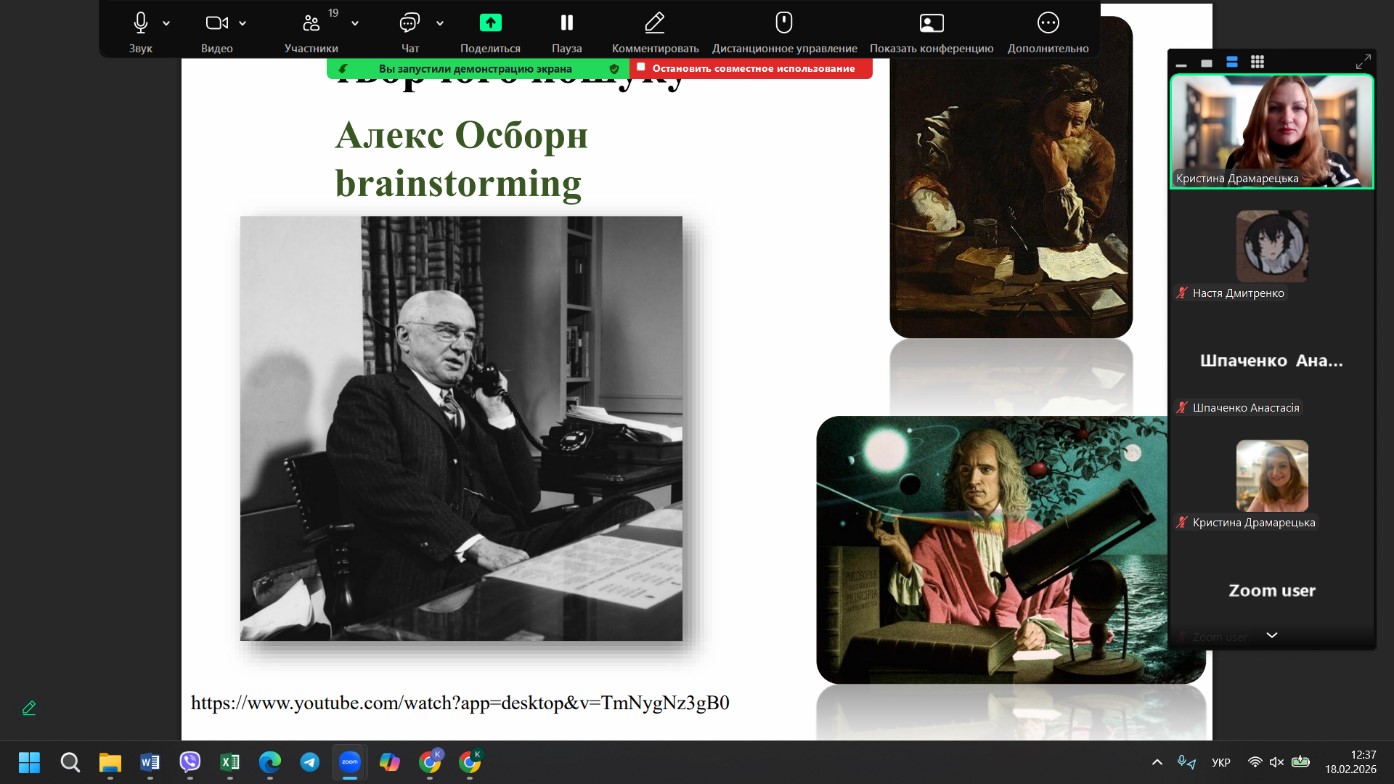Click the microphone in-use tray indicator
This screenshot has height=784, width=1394.
pos(1188,762)
